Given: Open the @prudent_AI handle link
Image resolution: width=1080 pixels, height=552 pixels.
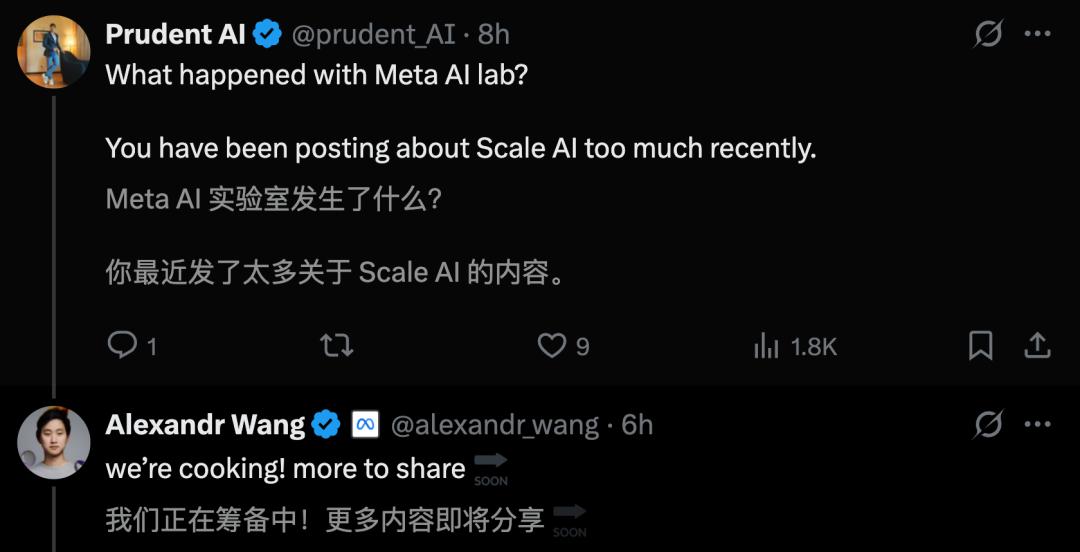Looking at the screenshot, I should [373, 35].
